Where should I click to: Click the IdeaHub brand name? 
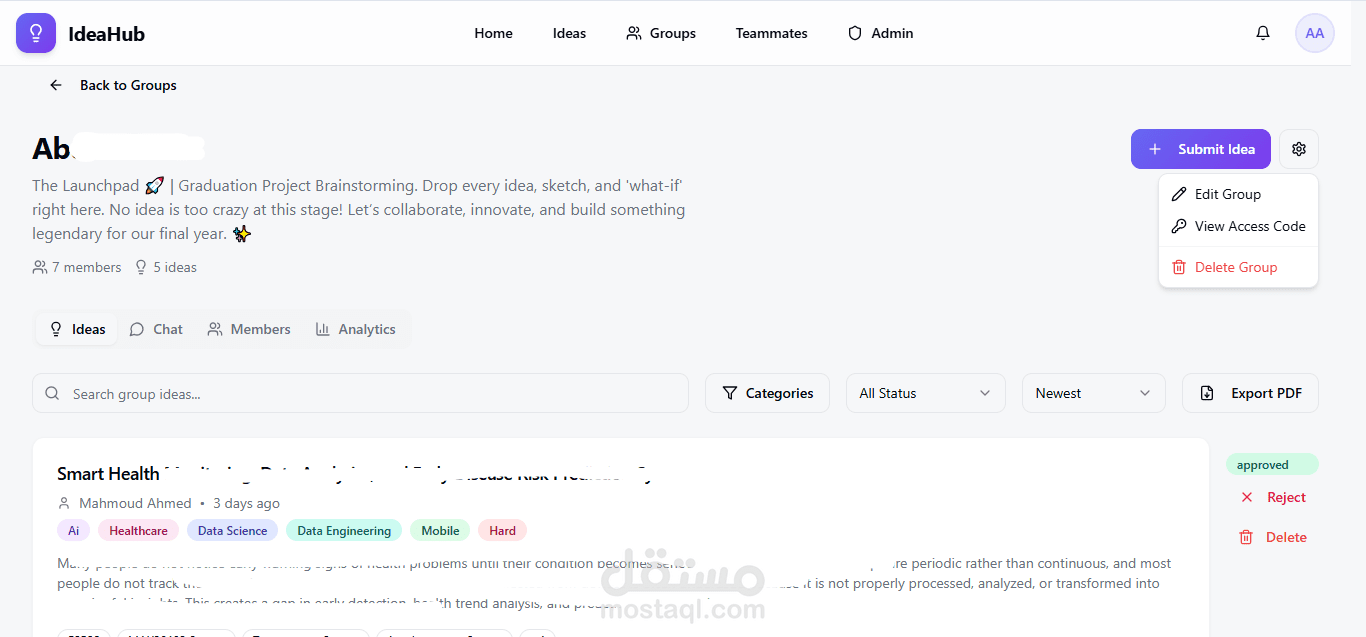coord(106,34)
